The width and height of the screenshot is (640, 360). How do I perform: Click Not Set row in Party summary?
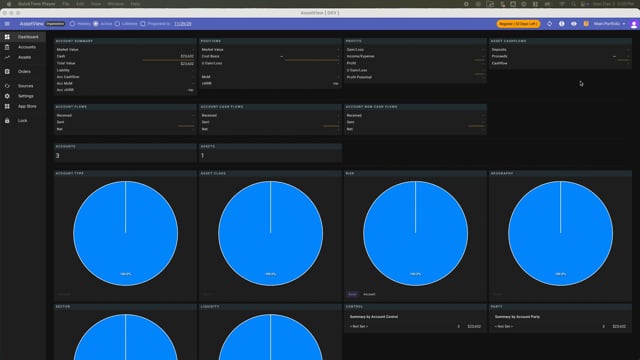[x=560, y=327]
